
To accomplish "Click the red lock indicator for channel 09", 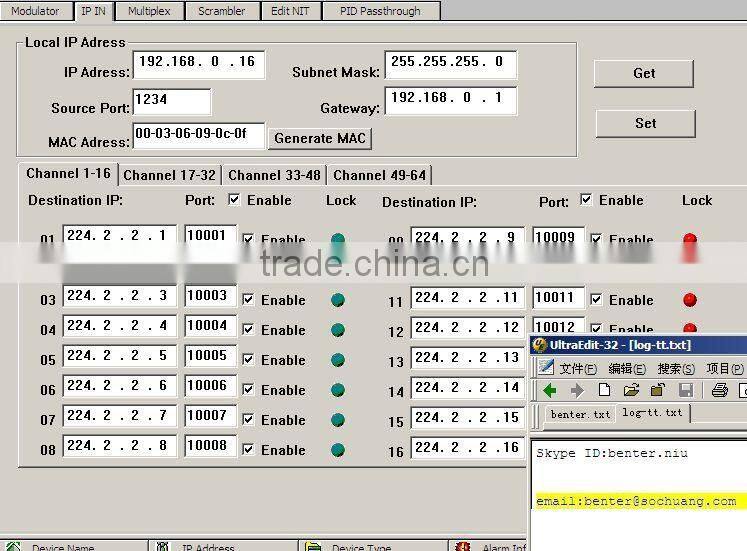I will click(690, 239).
